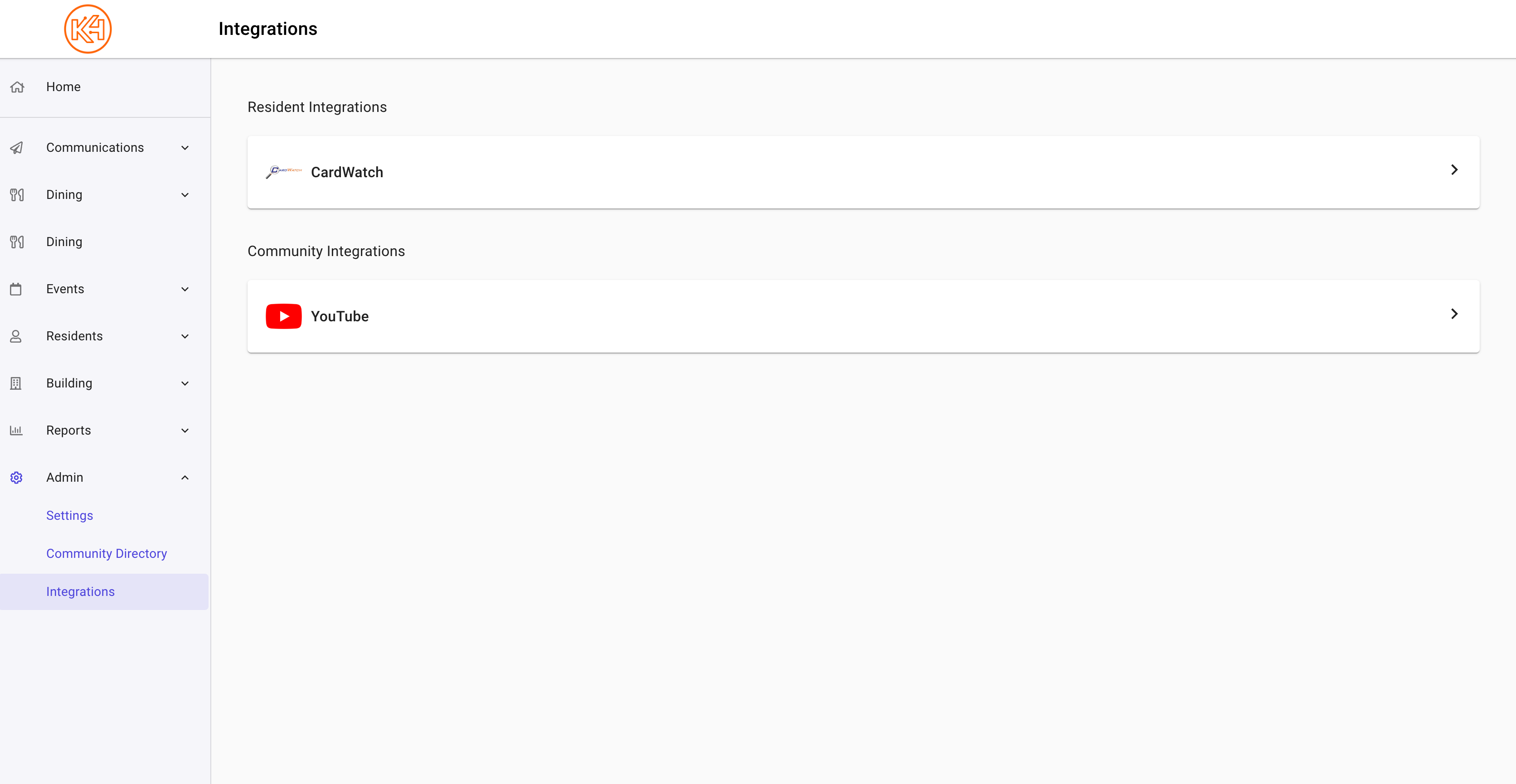Open the Settings admin page
This screenshot has width=1516, height=784.
click(x=69, y=515)
